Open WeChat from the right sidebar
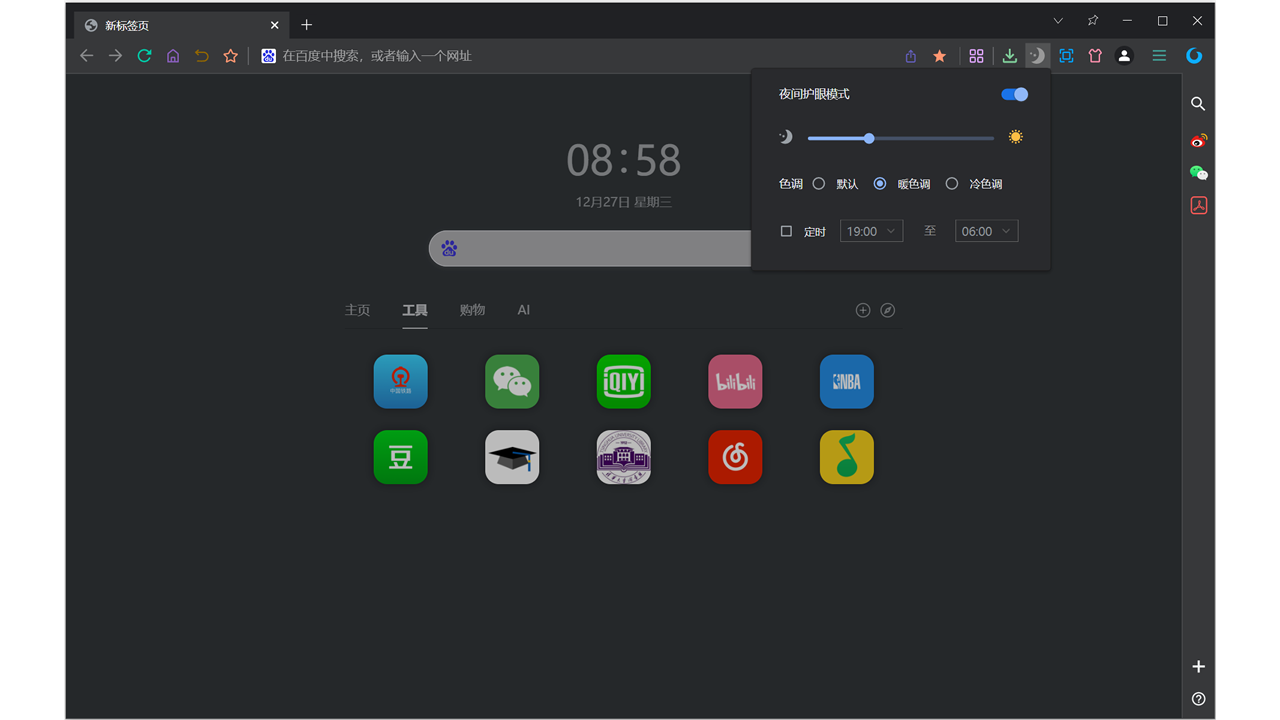 click(1198, 172)
